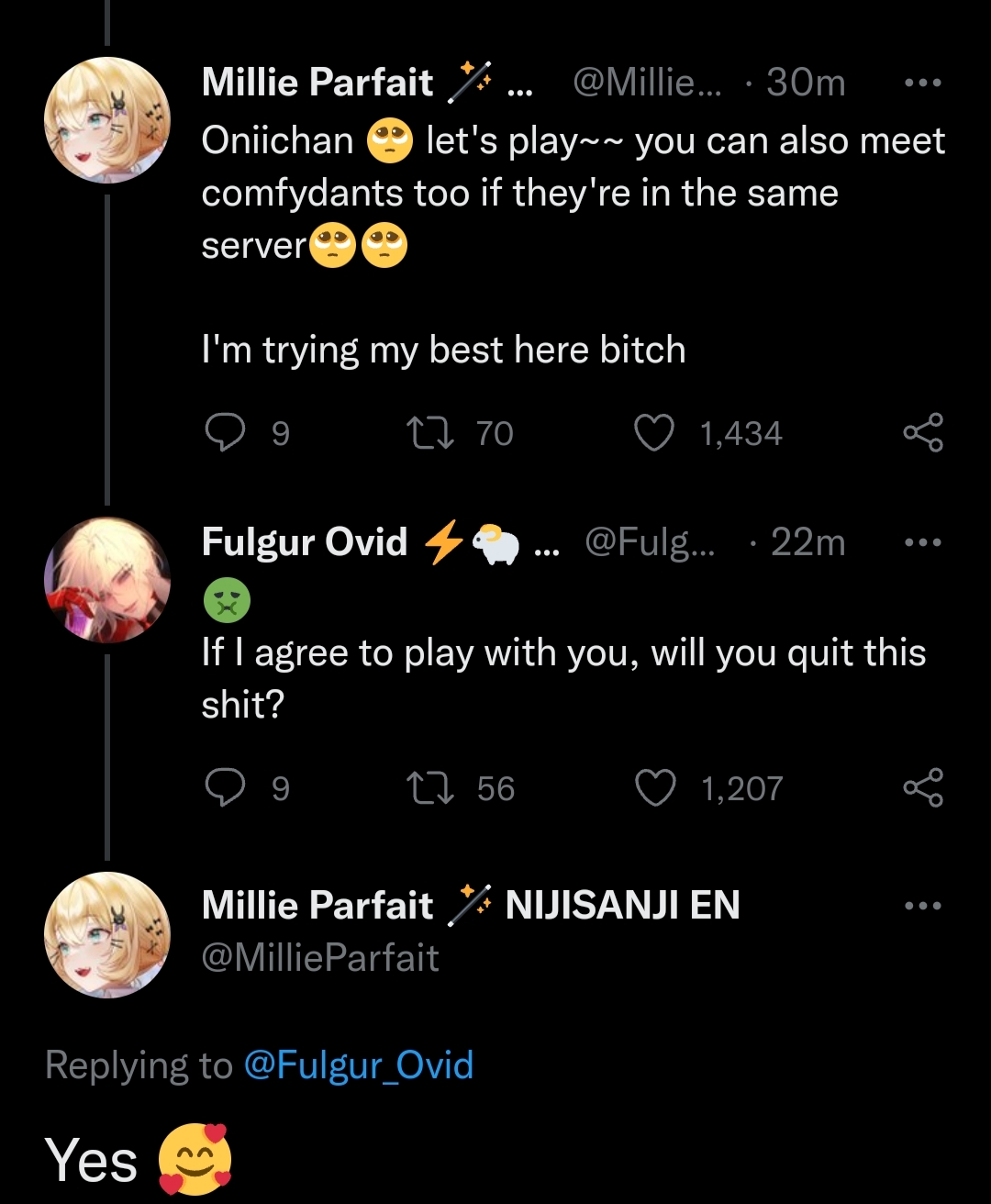Share Fulgur Ovid's tweet

(x=922, y=788)
